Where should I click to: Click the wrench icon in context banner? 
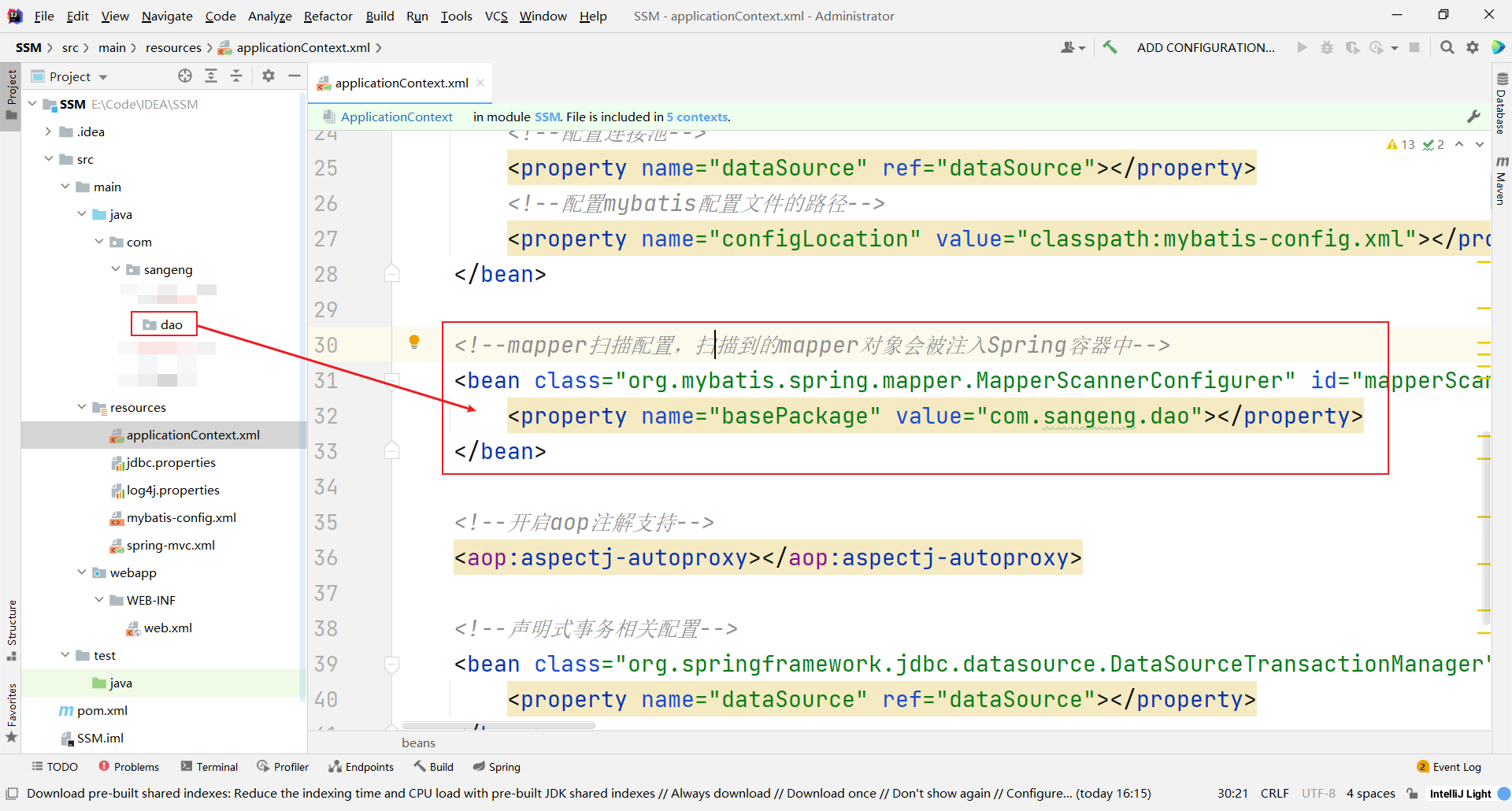1474,117
